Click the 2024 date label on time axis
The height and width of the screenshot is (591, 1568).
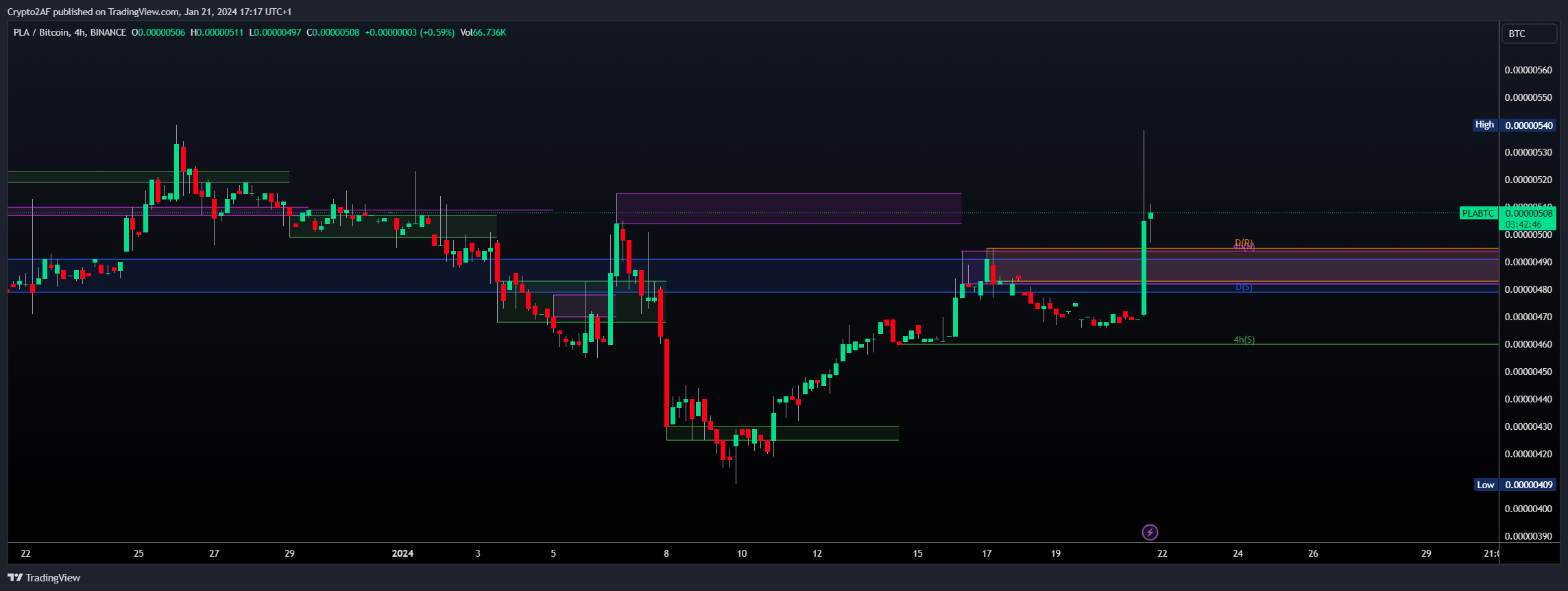pos(402,553)
